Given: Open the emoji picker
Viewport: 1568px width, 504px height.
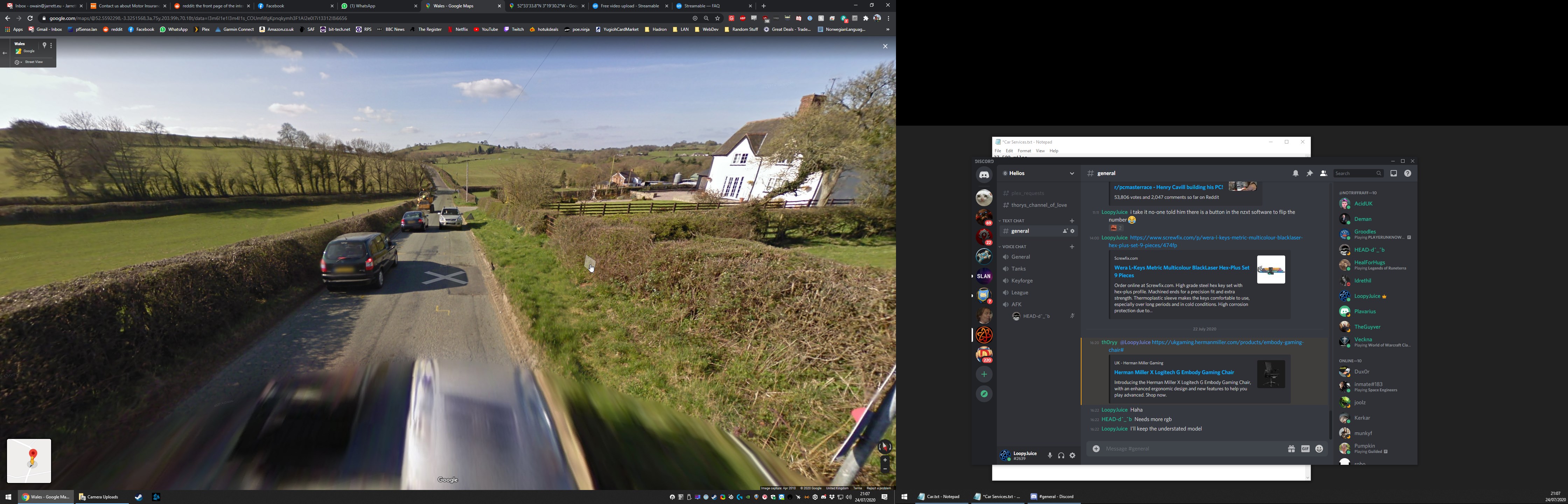Looking at the screenshot, I should coord(1319,449).
